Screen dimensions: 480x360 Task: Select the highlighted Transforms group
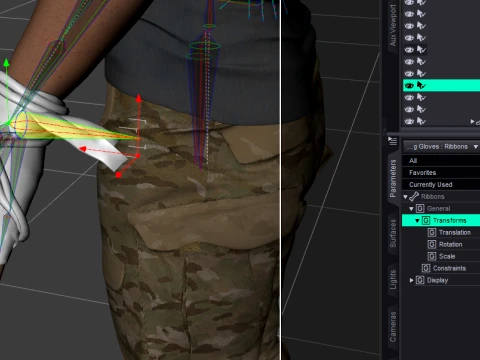point(441,221)
